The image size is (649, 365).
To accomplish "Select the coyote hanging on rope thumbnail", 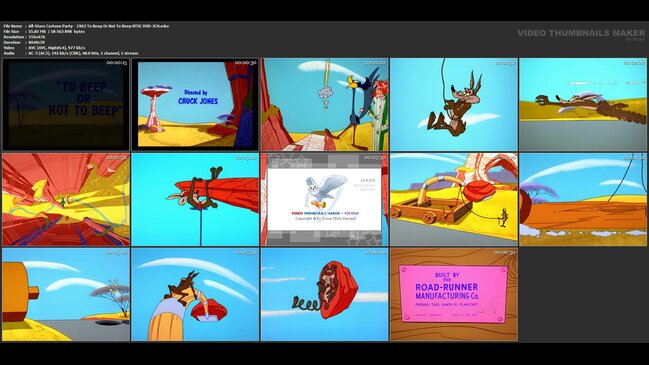I will pos(454,104).
